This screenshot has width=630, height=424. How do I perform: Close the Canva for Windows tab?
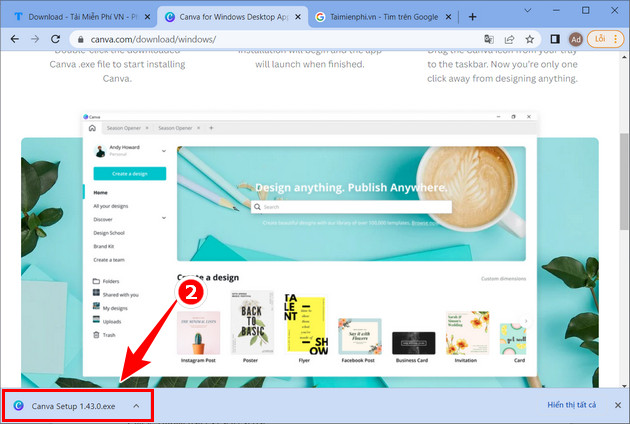pyautogui.click(x=298, y=17)
